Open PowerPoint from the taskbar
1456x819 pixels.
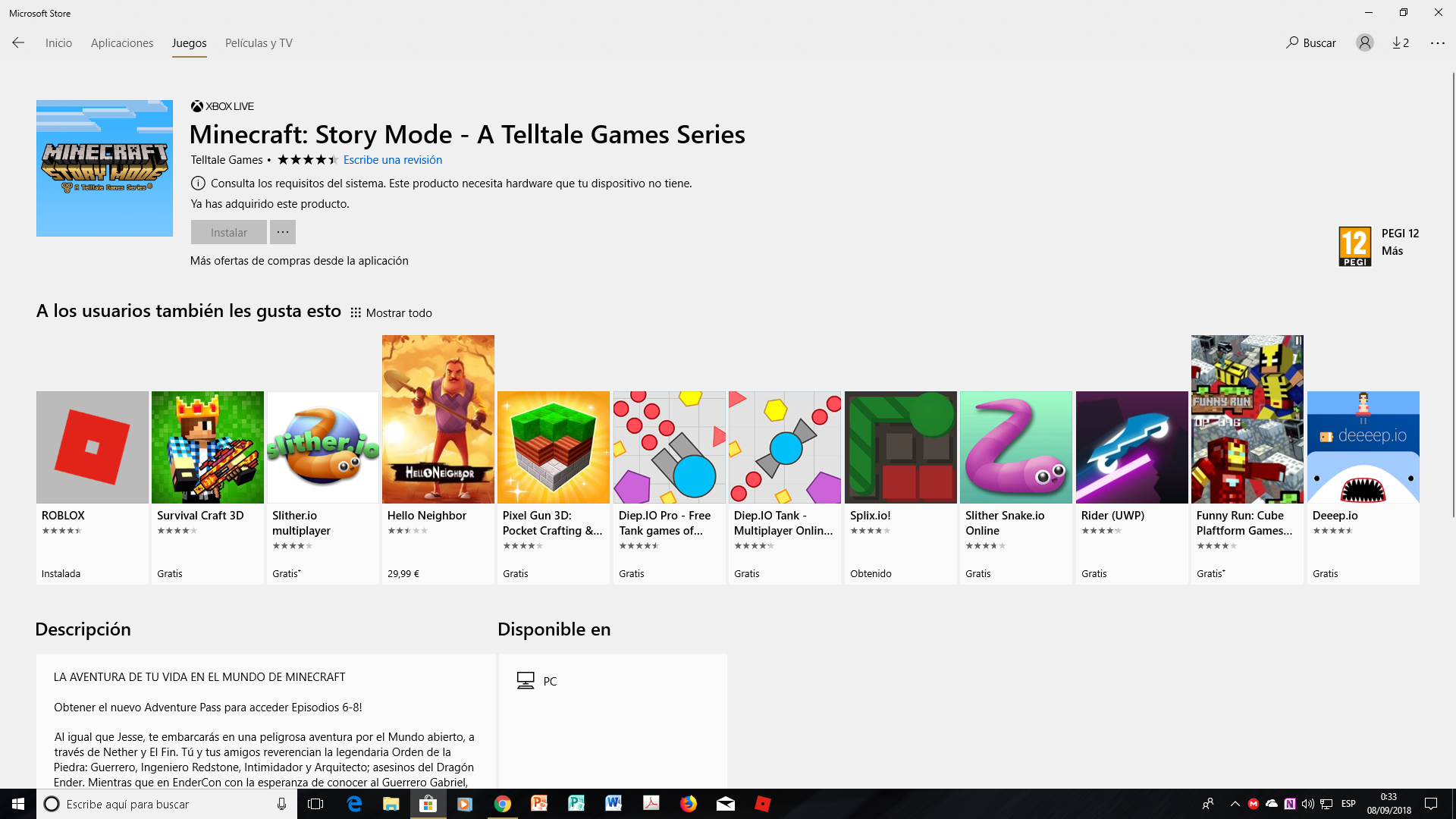539,804
